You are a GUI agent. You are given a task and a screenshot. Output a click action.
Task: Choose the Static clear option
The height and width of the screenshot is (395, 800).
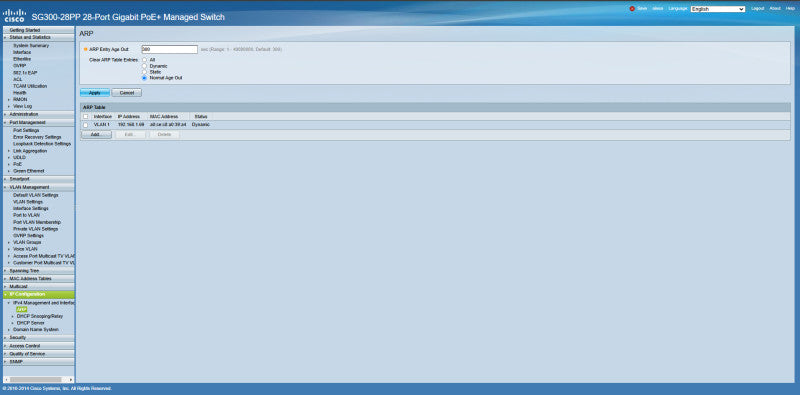(x=144, y=72)
